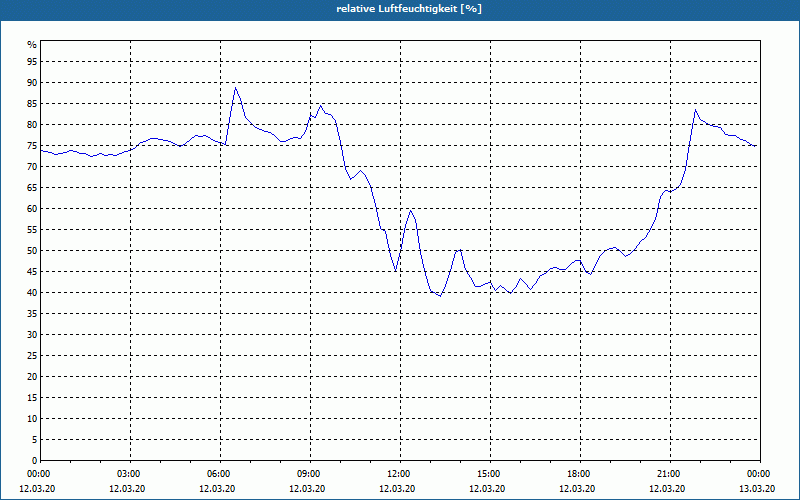This screenshot has height=500, width=800.
Task: Click the 12.03.20 date beneath 21:00
Action: 667,489
